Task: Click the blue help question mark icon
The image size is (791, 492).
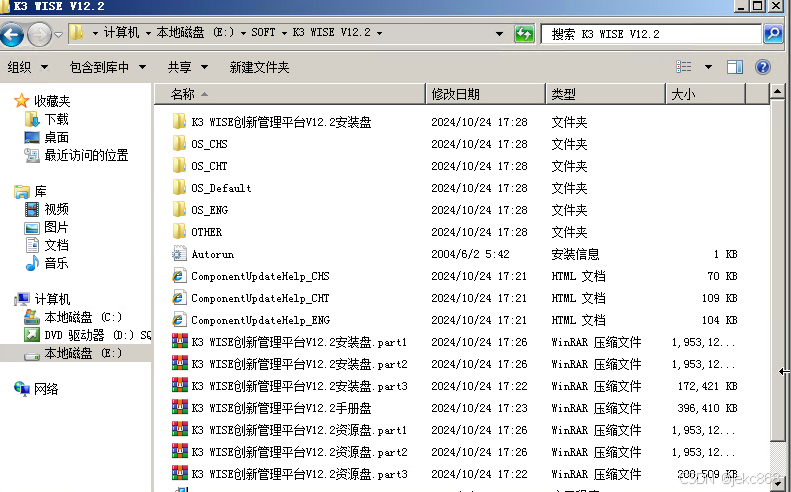Action: pos(763,67)
